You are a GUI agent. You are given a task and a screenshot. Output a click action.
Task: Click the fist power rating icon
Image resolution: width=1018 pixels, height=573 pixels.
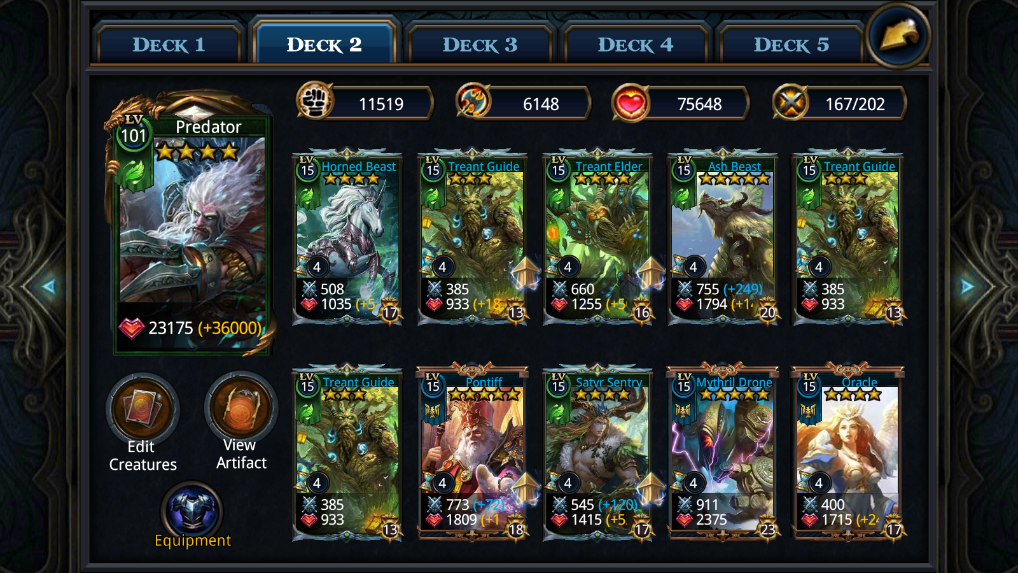[315, 101]
